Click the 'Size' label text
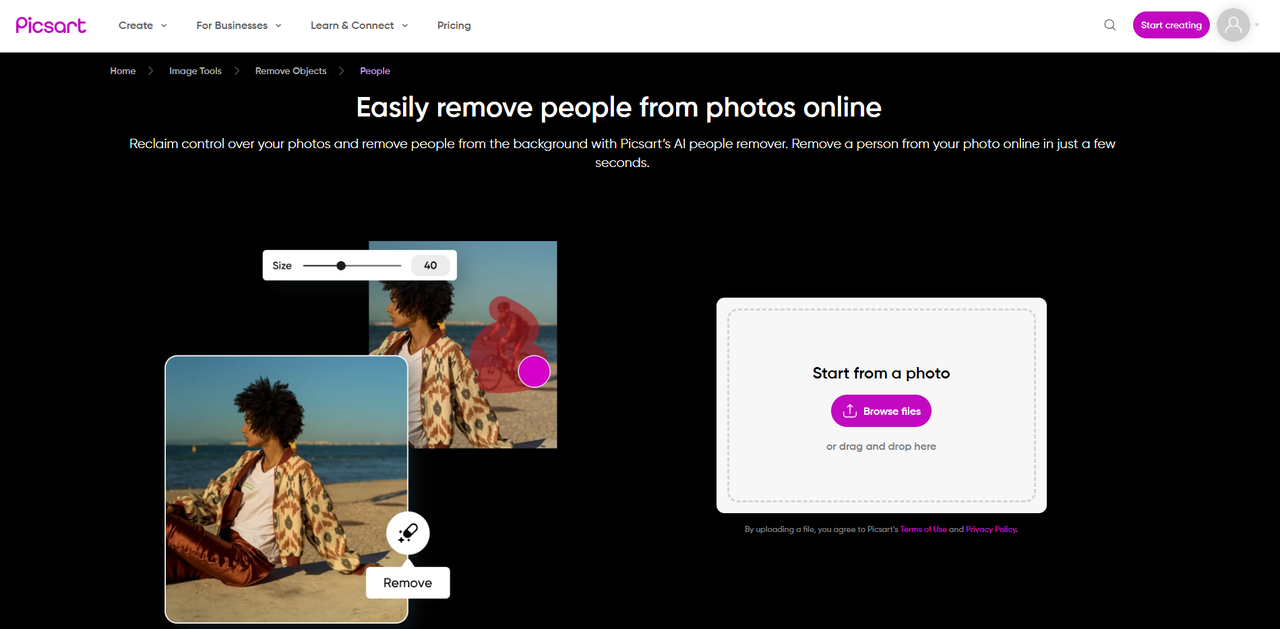This screenshot has height=629, width=1280. point(282,265)
